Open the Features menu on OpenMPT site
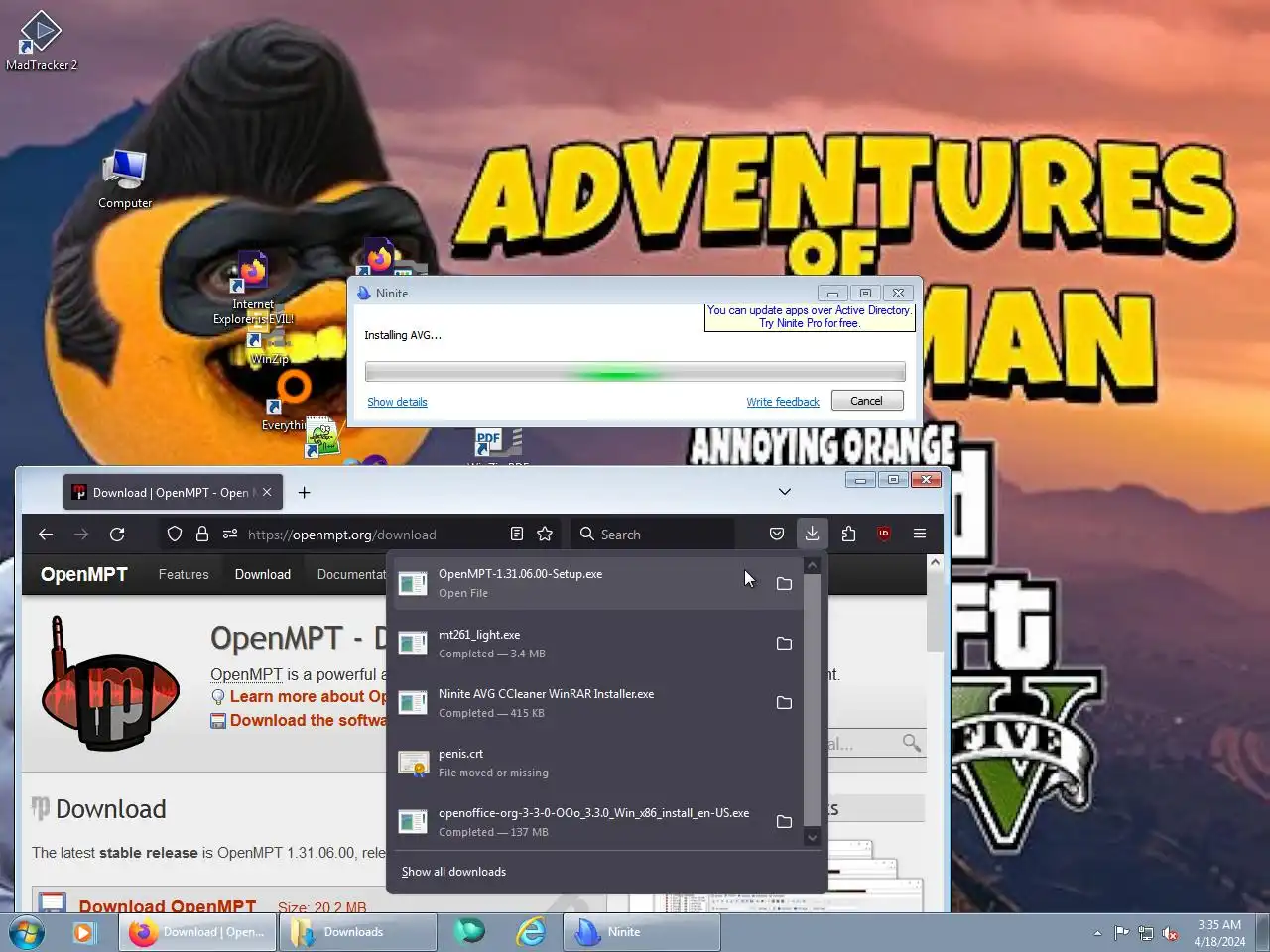Viewport: 1270px width, 952px height. point(184,574)
